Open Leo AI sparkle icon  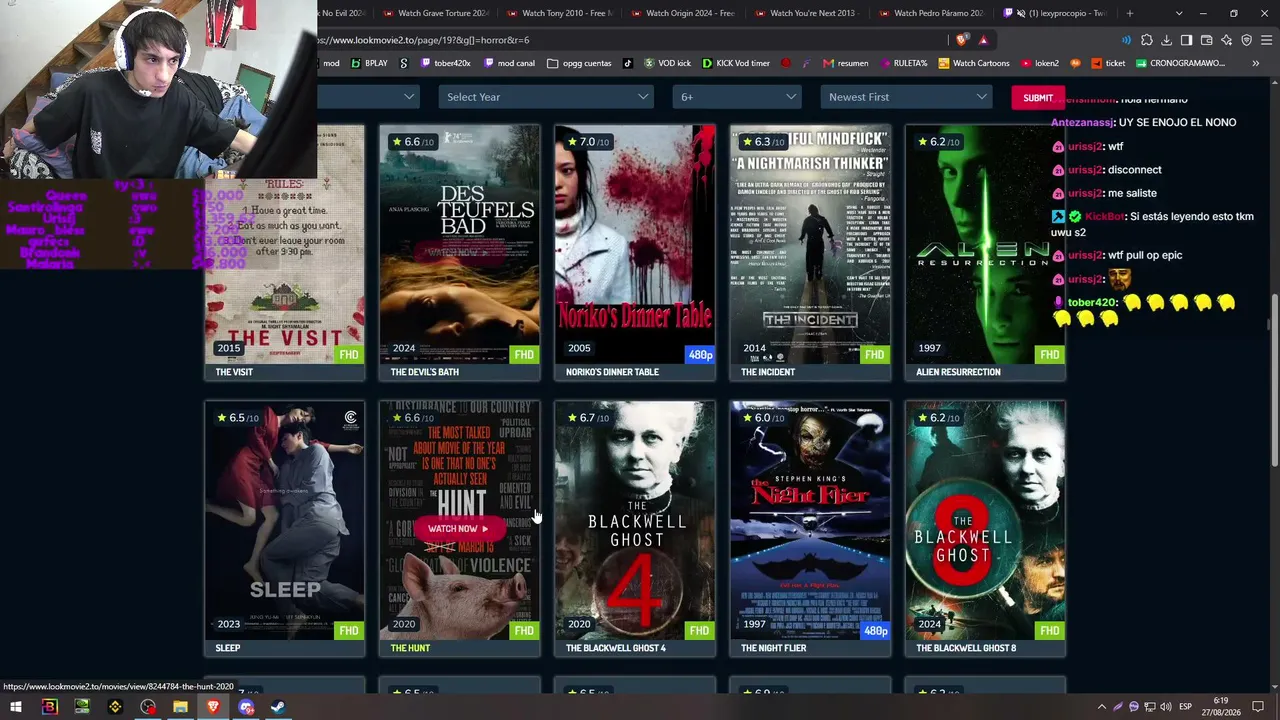pyautogui.click(x=1226, y=40)
